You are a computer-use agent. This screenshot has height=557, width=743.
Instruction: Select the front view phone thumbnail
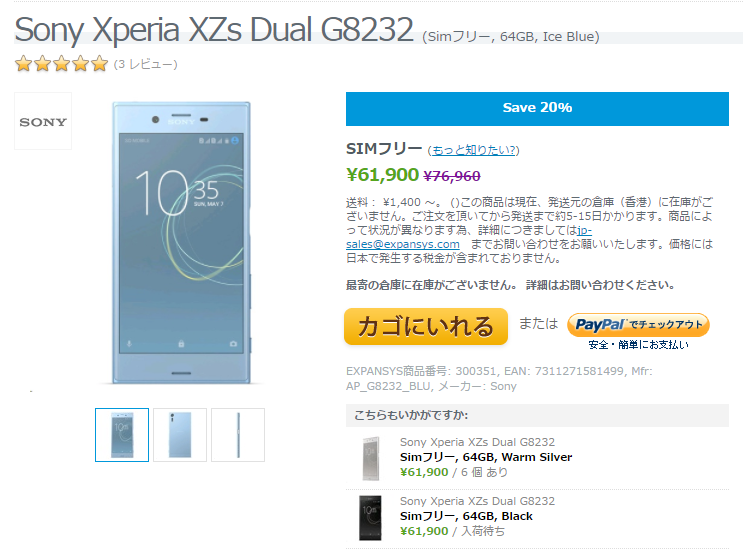click(x=122, y=435)
